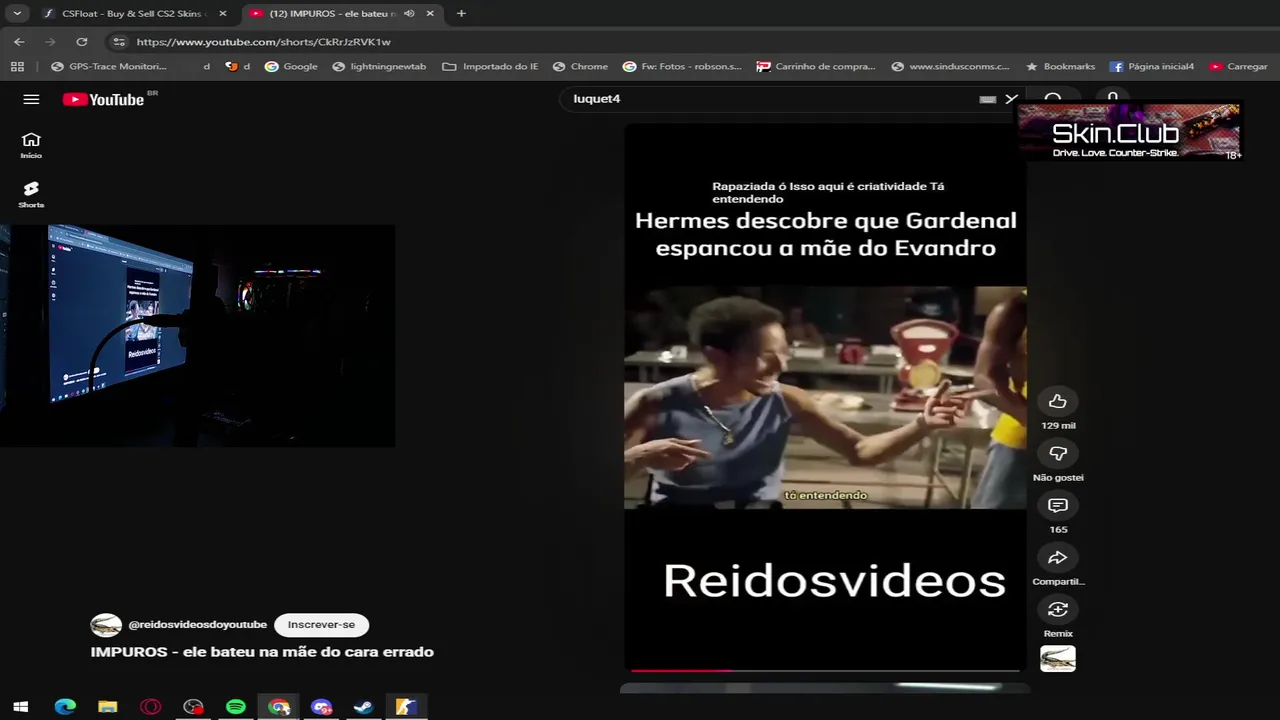The image size is (1280, 720).
Task: Pause the playing Short video
Action: point(825,397)
